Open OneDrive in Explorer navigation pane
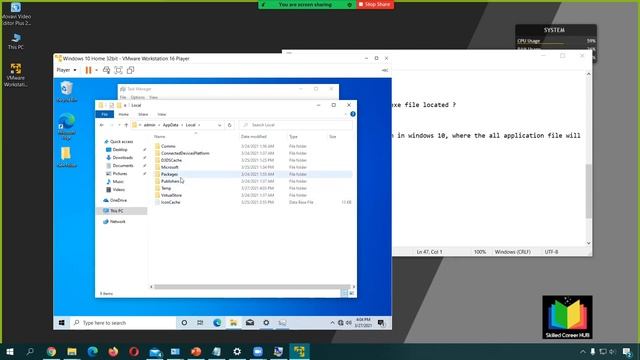The height and width of the screenshot is (360, 640). 118,200
